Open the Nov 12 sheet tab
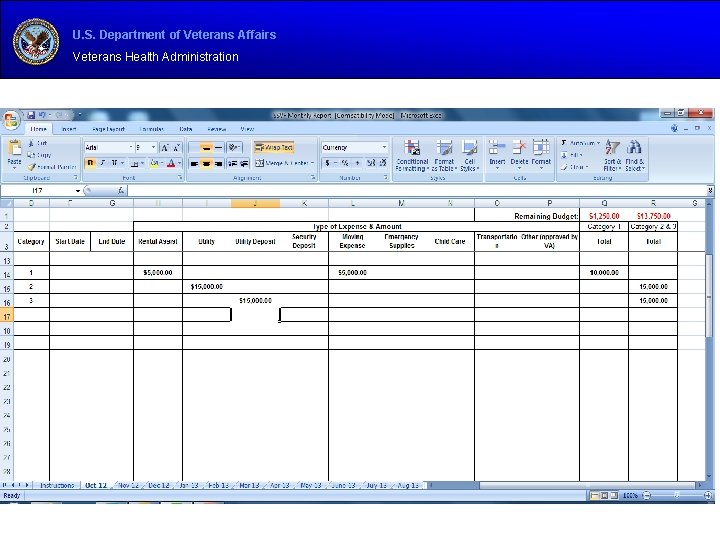 click(x=129, y=485)
